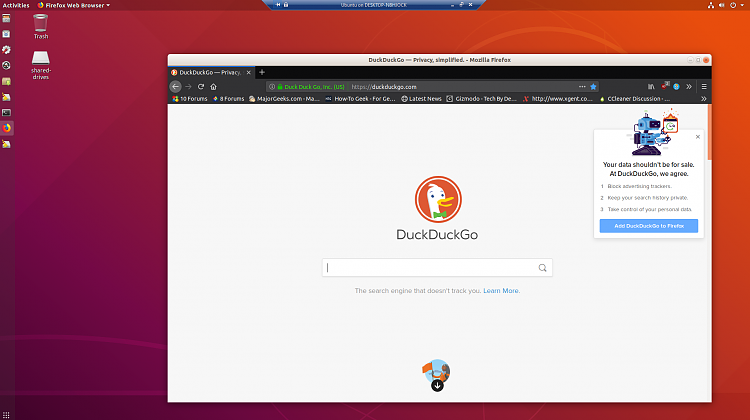Show site information via the info icon
Viewport: 750px width, 420px height.
(272, 87)
